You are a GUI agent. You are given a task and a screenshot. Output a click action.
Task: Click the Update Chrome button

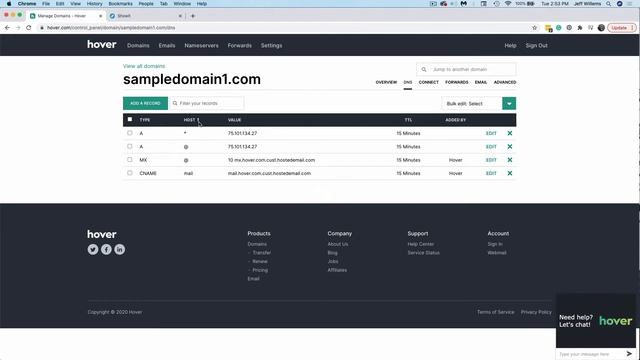pyautogui.click(x=621, y=28)
